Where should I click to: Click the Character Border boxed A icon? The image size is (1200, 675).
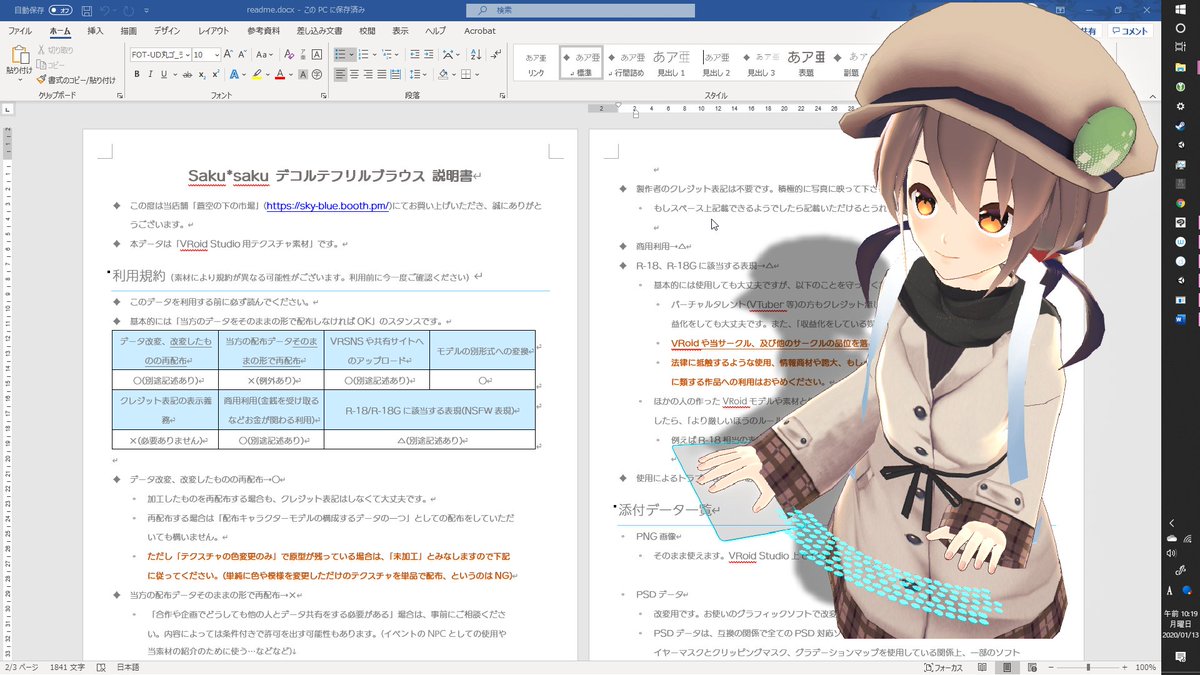[317, 54]
